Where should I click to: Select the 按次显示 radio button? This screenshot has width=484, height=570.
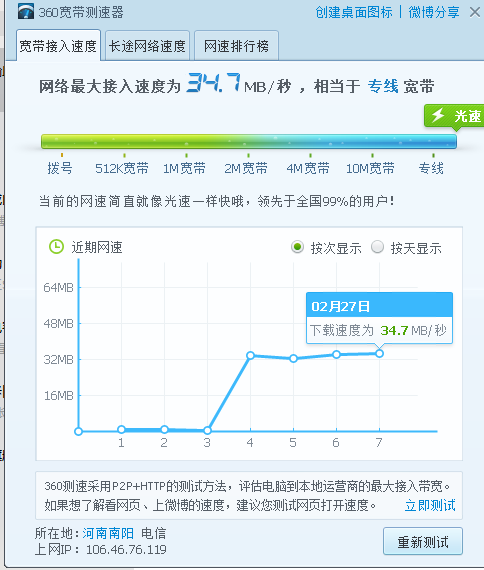pyautogui.click(x=297, y=247)
